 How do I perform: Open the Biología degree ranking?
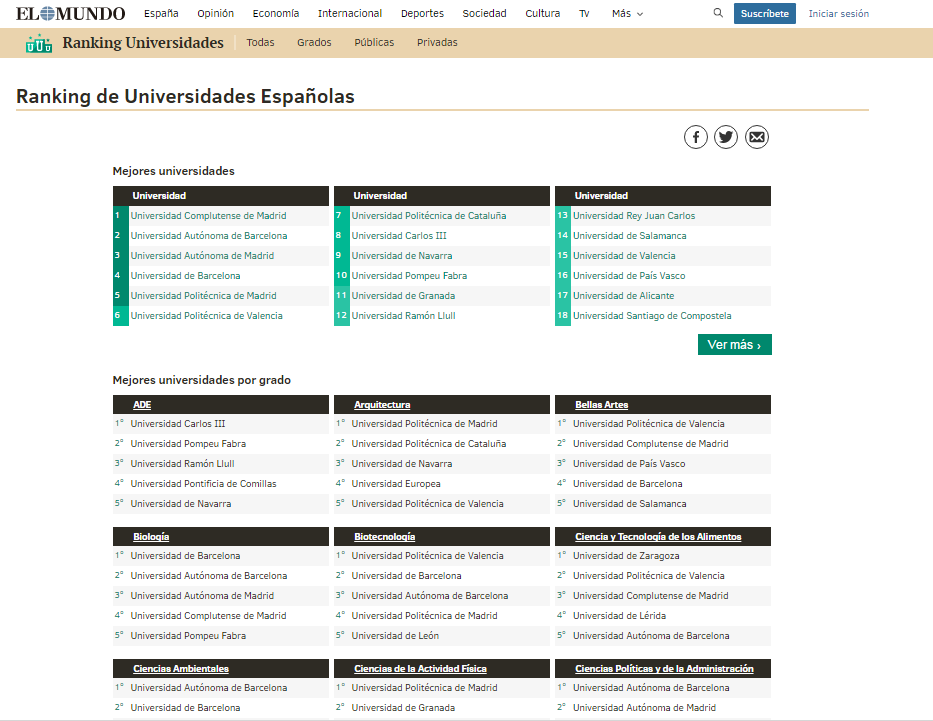(x=151, y=537)
